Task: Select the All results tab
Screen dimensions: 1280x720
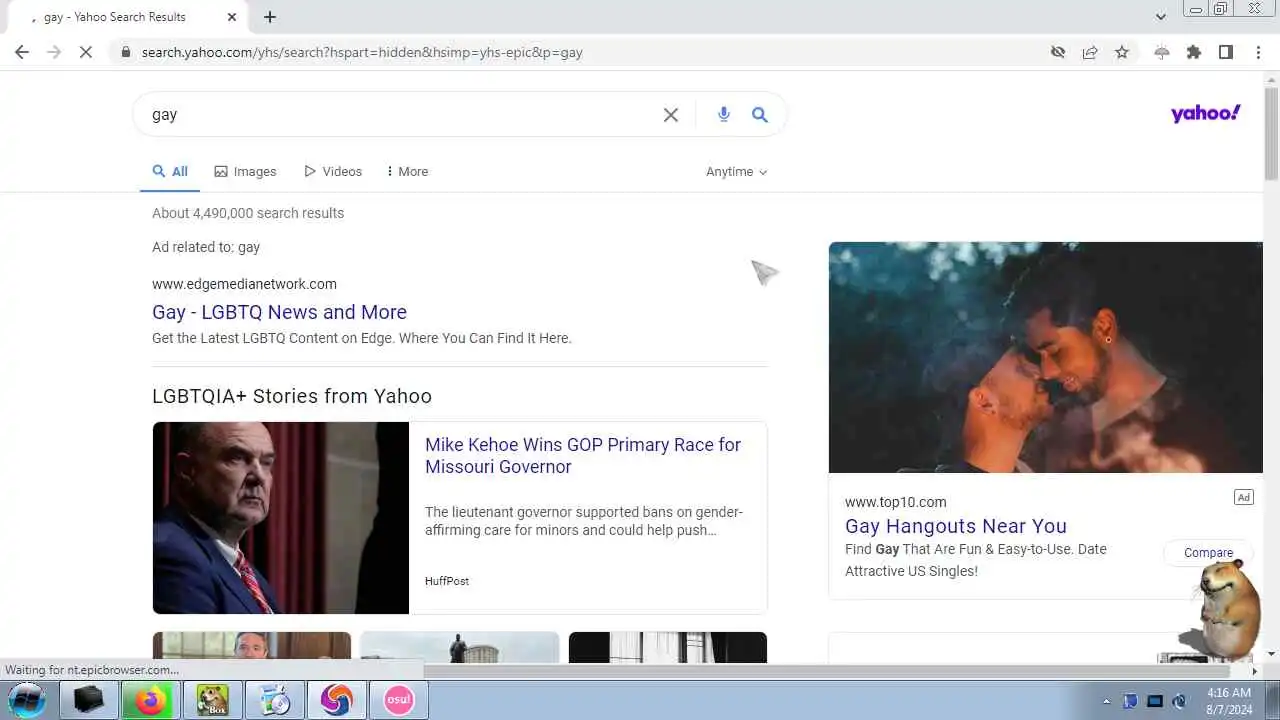Action: [170, 172]
